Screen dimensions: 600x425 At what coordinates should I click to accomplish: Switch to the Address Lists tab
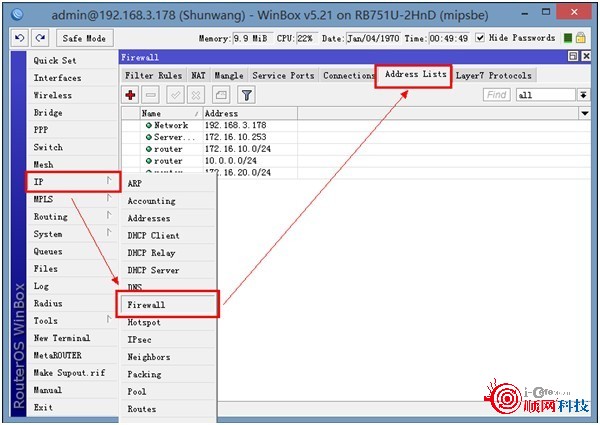coord(415,74)
